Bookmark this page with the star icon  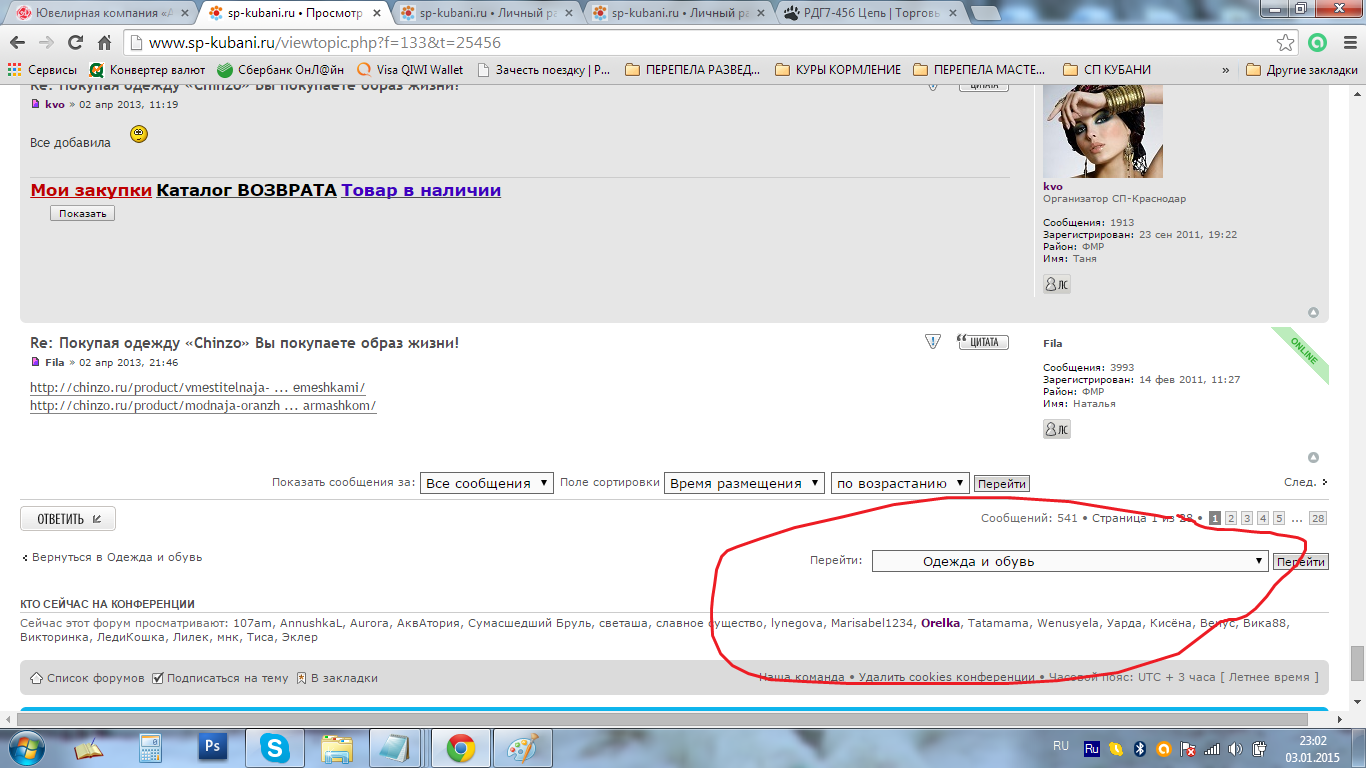[1286, 43]
